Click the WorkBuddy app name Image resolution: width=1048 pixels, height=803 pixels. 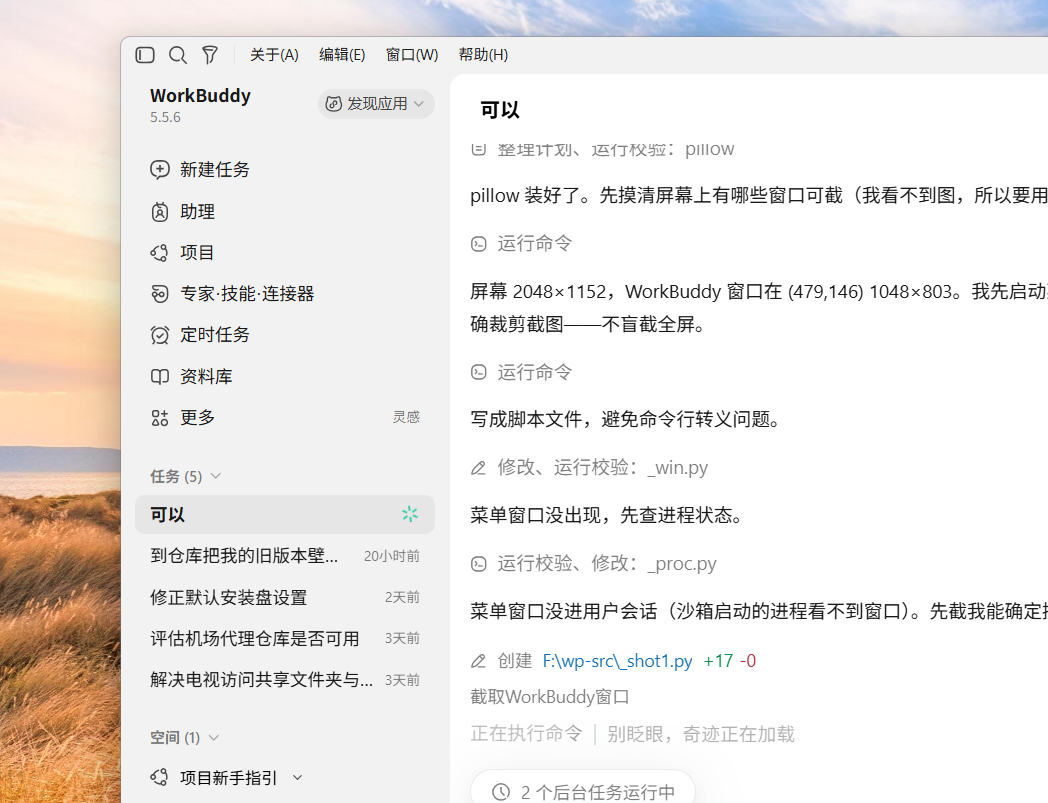[x=201, y=96]
